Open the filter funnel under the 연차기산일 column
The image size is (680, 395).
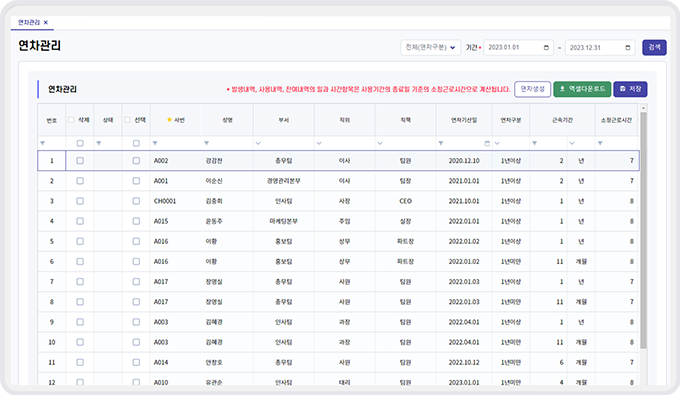(x=441, y=143)
